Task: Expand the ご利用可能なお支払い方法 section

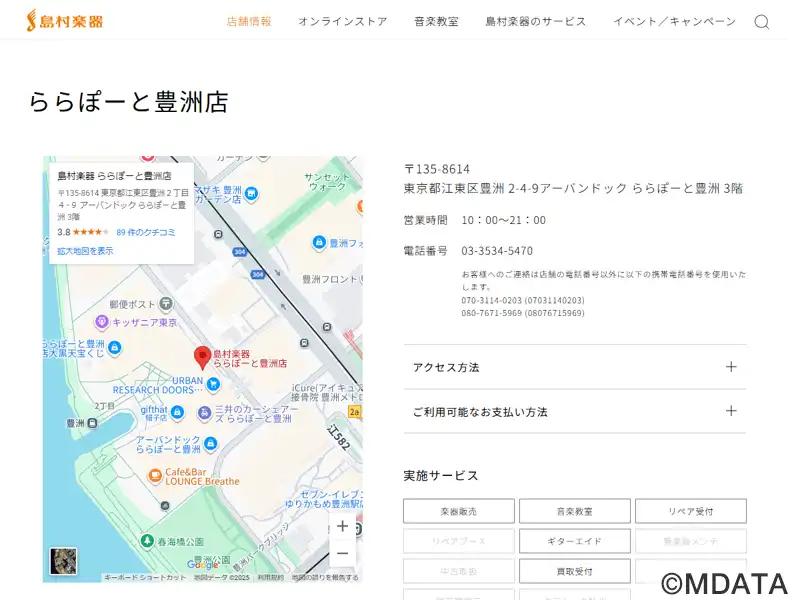Action: [575, 411]
